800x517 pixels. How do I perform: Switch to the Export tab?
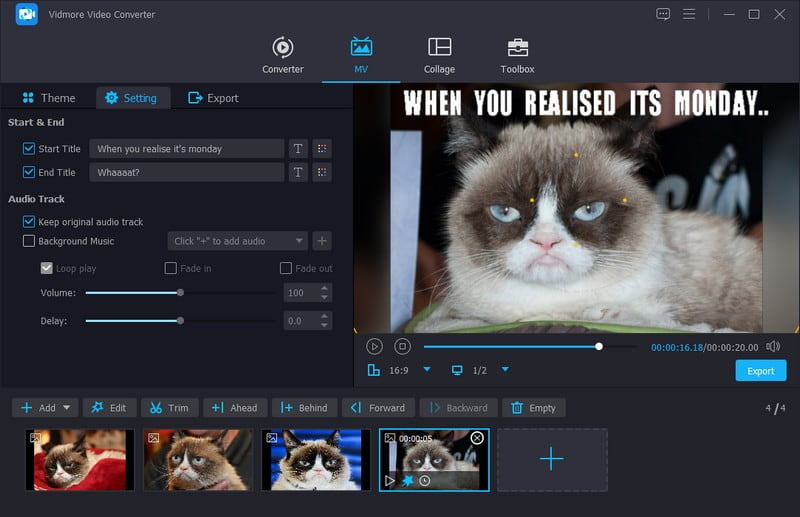[213, 98]
